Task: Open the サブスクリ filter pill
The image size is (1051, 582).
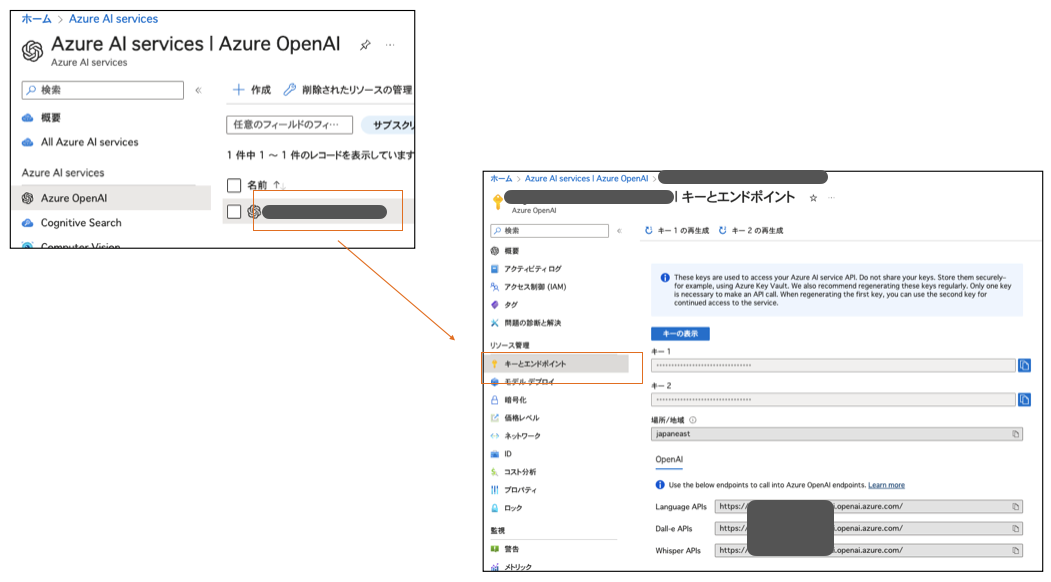Action: tap(389, 125)
